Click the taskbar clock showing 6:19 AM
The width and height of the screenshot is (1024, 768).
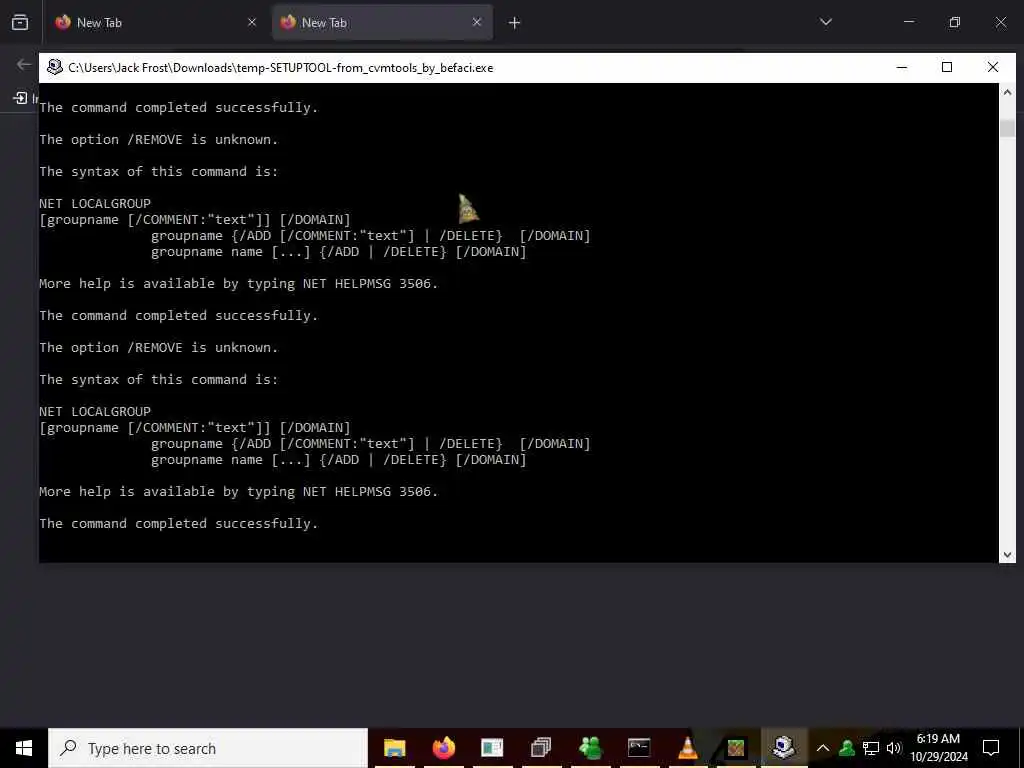(938, 748)
